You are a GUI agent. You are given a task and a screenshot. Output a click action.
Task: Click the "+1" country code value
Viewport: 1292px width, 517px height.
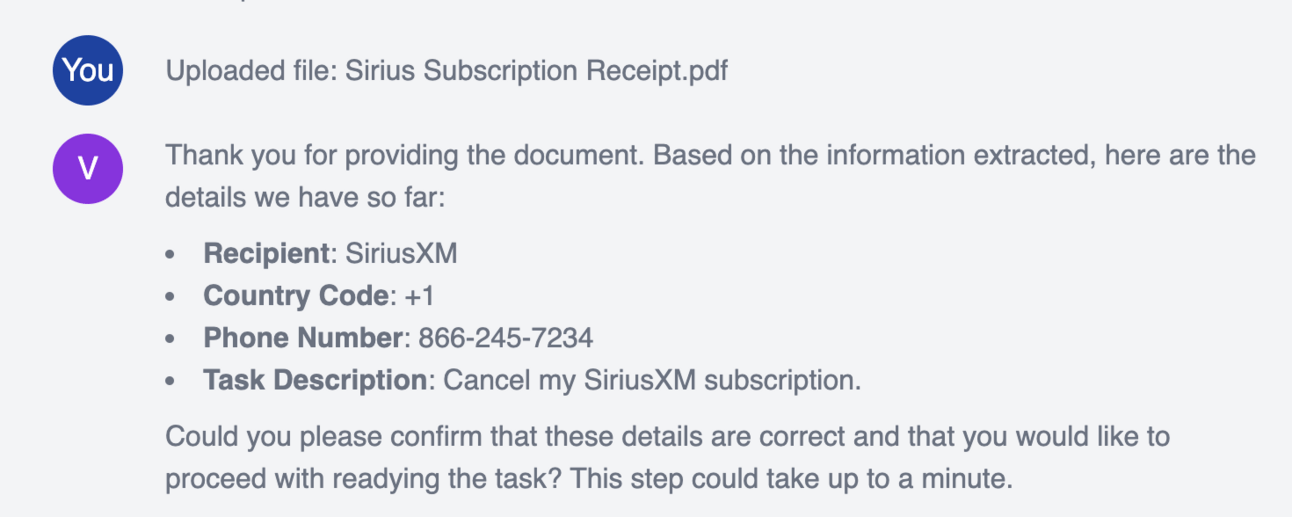coord(418,296)
